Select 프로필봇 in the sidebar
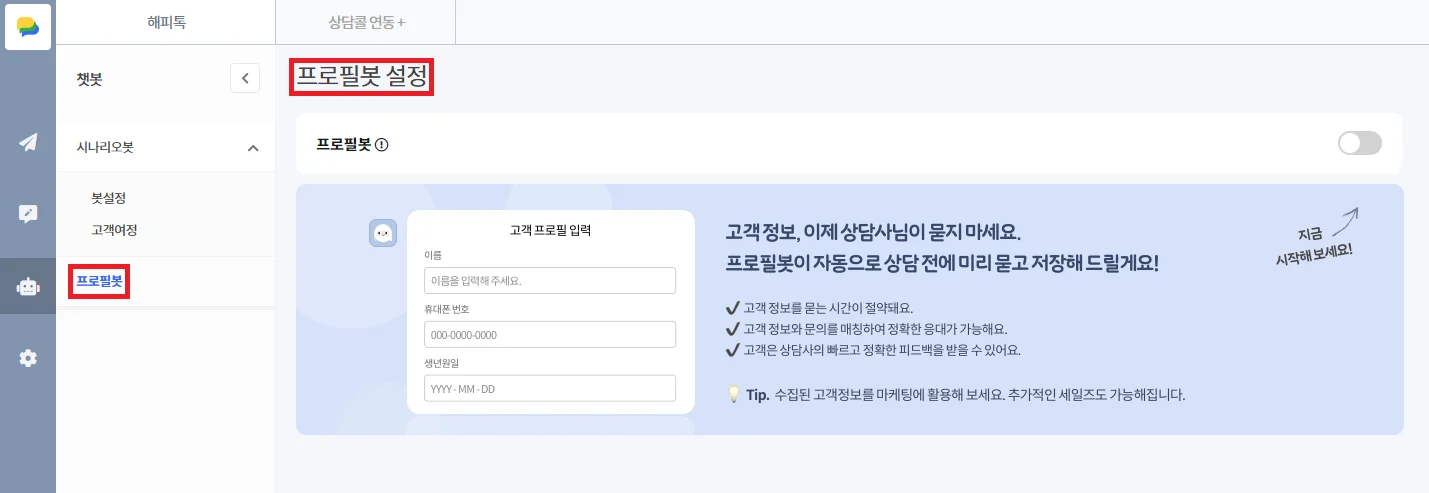 tap(99, 282)
